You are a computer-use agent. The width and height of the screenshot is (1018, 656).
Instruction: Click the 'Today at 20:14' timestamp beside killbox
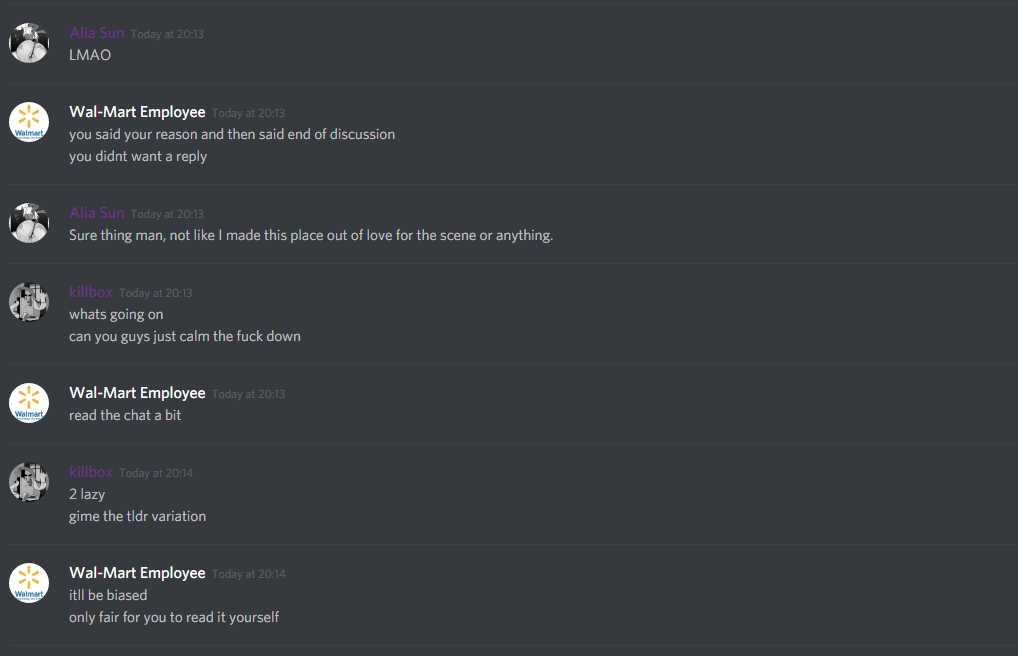coord(156,473)
